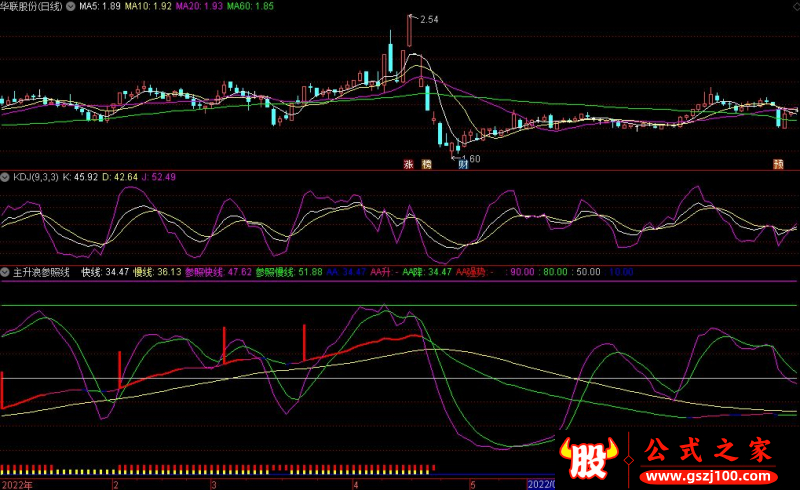Viewport: 800px width, 490px height.
Task: Click the orange 榜 marker icon
Action: 427,164
